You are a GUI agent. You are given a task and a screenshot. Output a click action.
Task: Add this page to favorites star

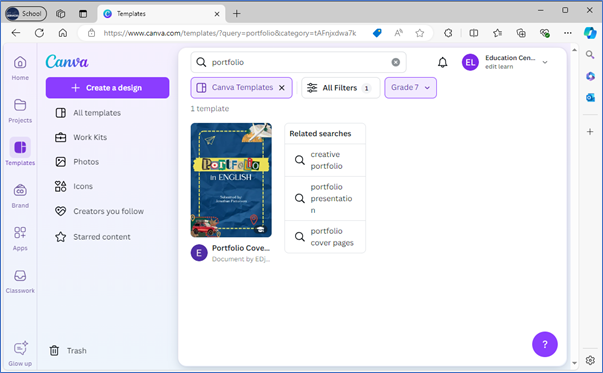(420, 33)
